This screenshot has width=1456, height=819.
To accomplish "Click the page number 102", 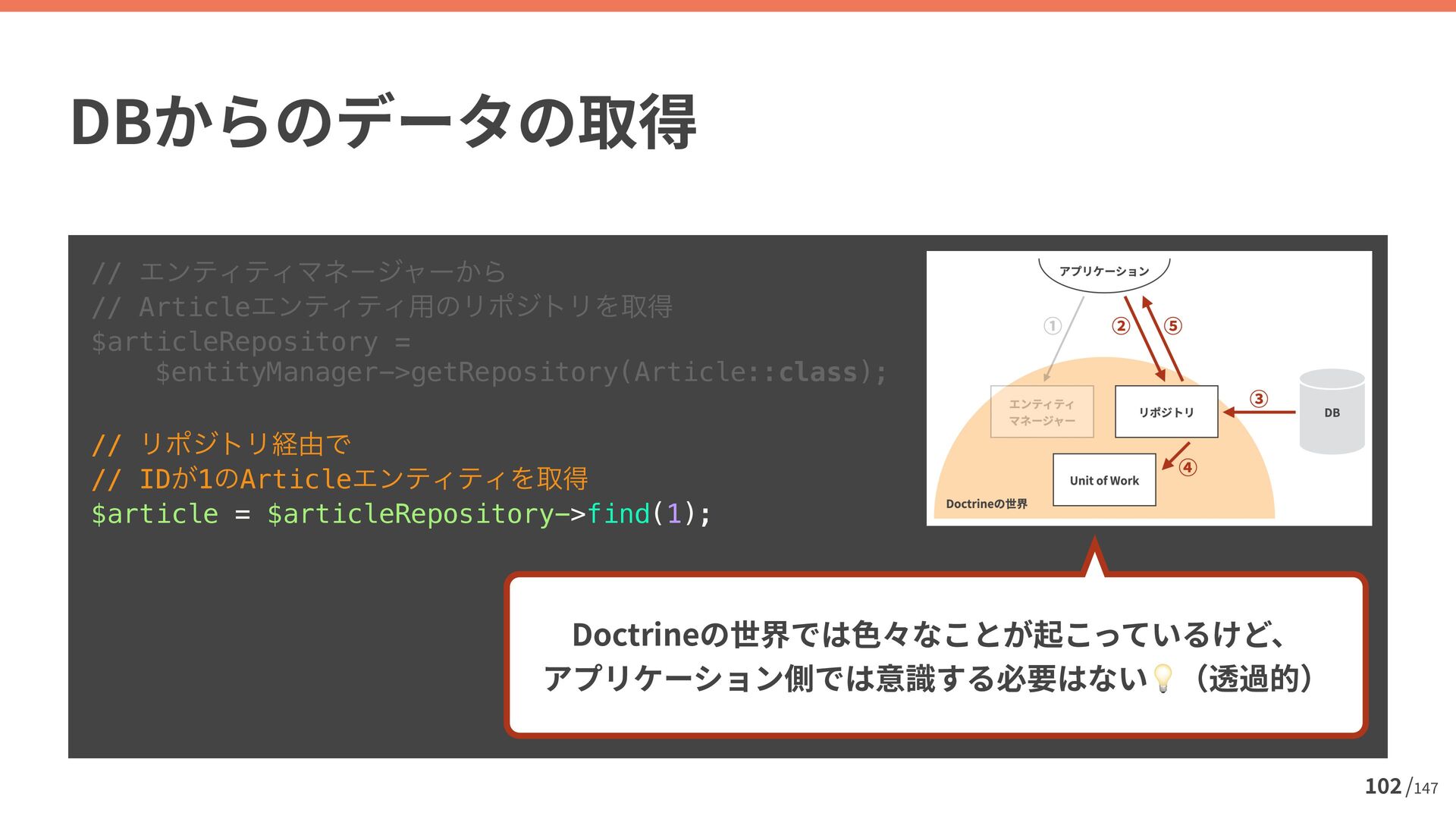I will [1382, 786].
